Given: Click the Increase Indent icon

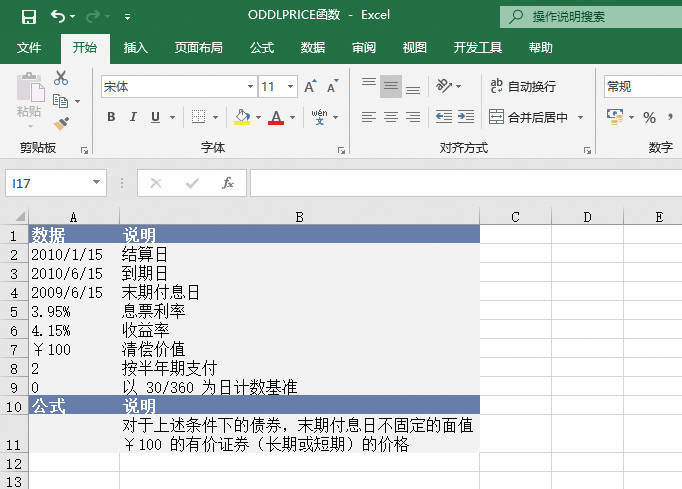Looking at the screenshot, I should point(467,117).
